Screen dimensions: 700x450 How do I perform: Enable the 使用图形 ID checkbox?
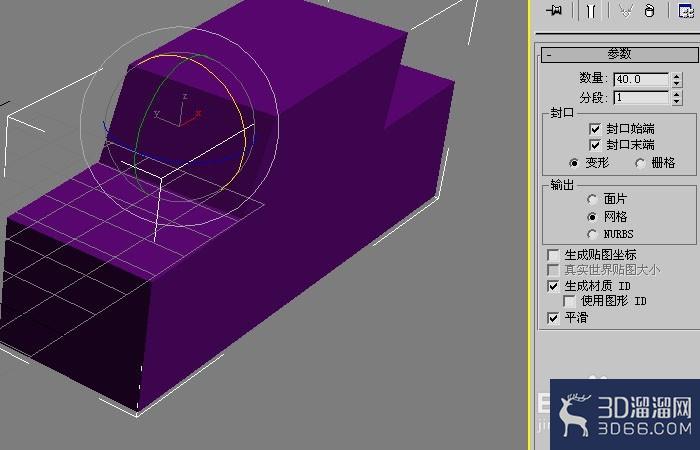coord(569,301)
